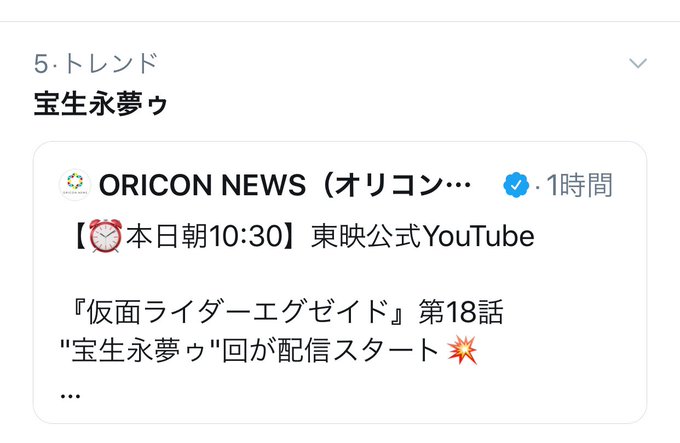680x443 pixels.
Task: Click the alarm clock emoji
Action: tap(105, 236)
